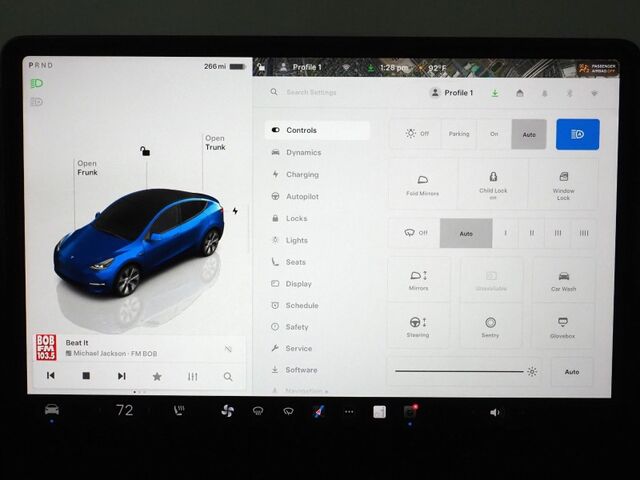Click the volume speaker icon
Screen dimensions: 640x480
point(494,412)
